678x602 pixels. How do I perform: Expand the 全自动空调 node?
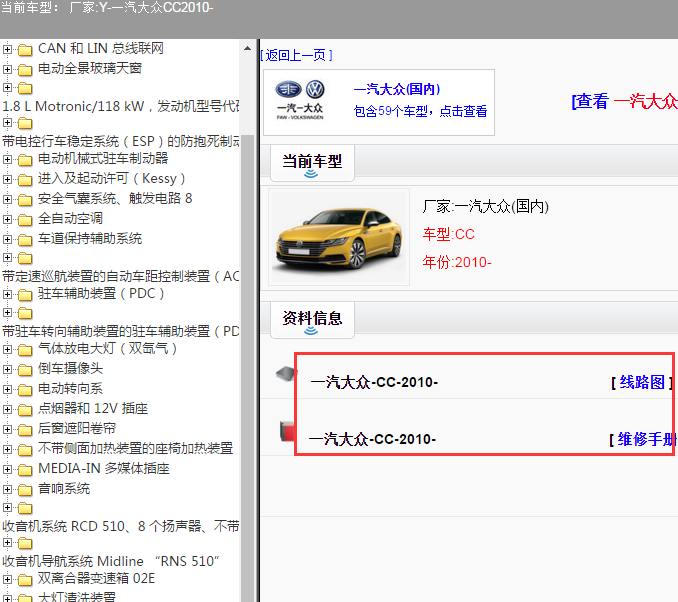7,219
